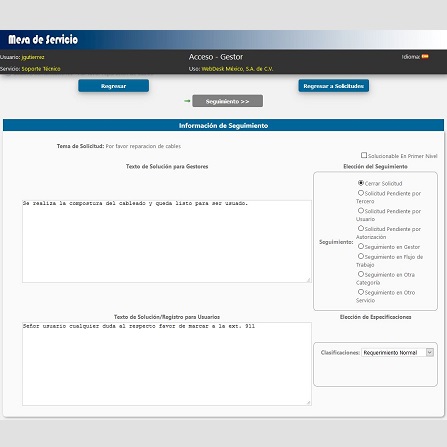The height and width of the screenshot is (447, 447).
Task: Select Seguimiento en Otra Categoría
Action: click(361, 274)
